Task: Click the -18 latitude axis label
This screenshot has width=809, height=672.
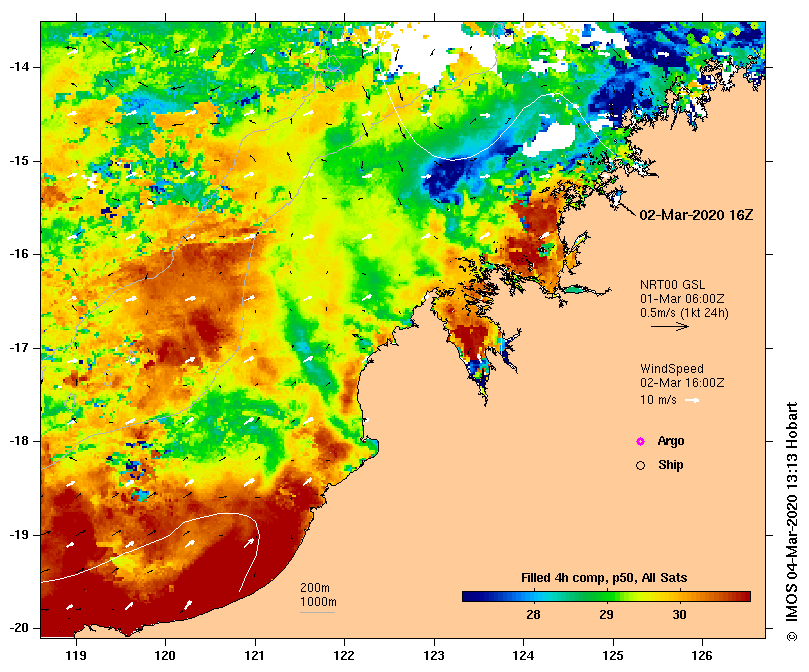Action: point(19,441)
